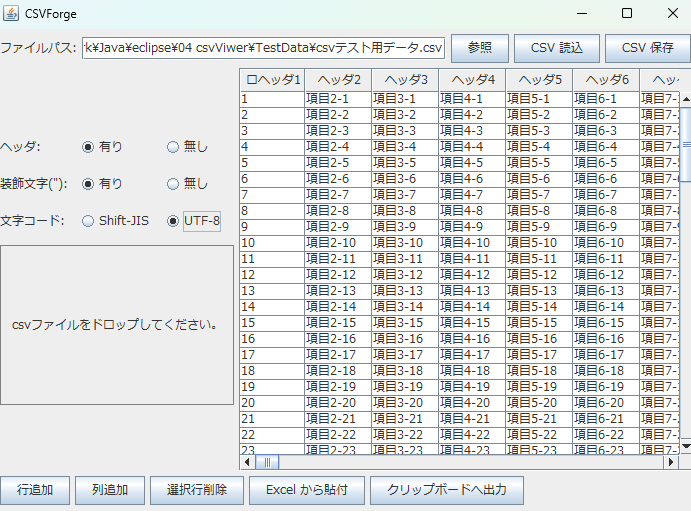Select cell 項目4-8
This screenshot has height=511, width=691.
coord(472,211)
